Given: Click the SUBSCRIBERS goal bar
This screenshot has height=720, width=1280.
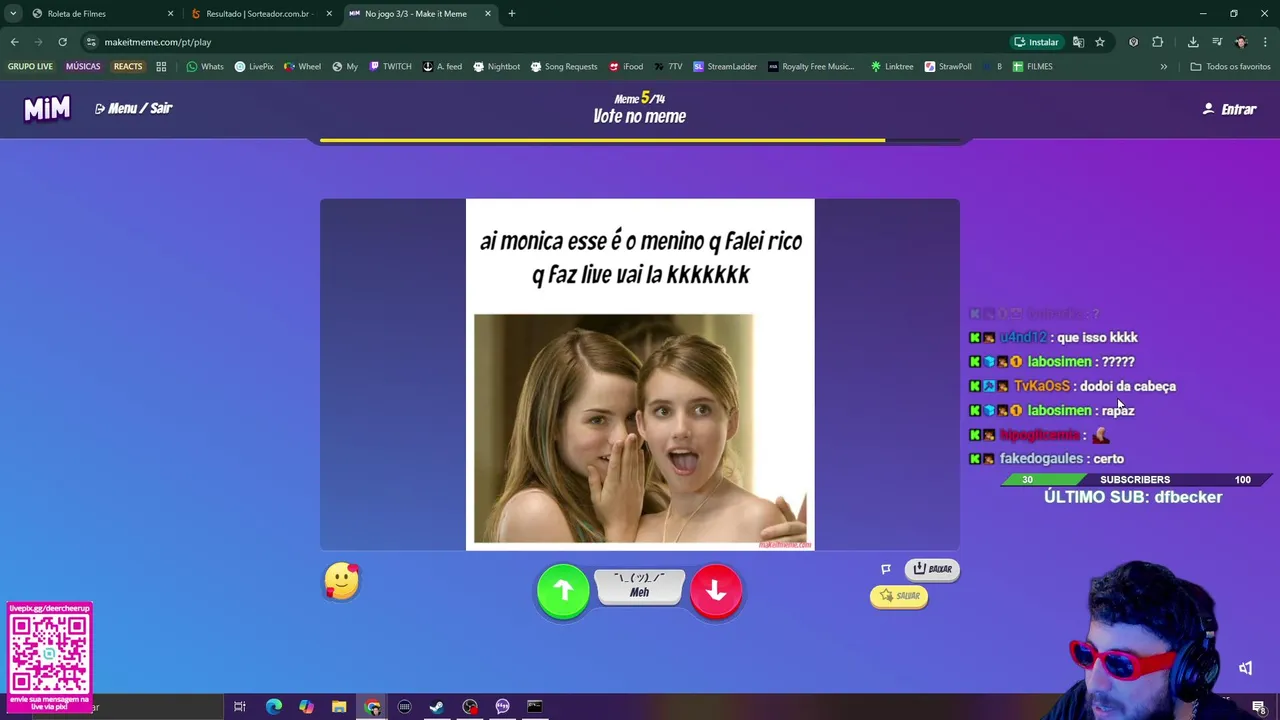Looking at the screenshot, I should coord(1135,480).
